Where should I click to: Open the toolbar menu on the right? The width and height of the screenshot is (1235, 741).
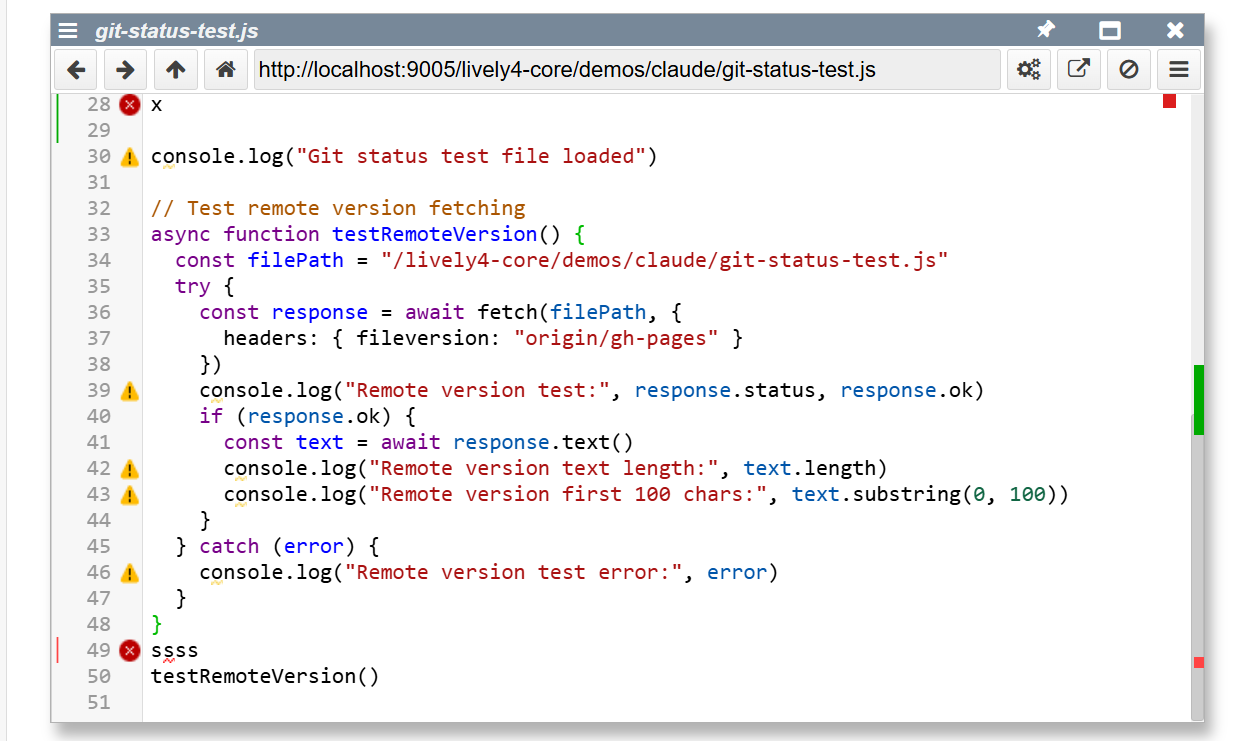pyautogui.click(x=1178, y=70)
